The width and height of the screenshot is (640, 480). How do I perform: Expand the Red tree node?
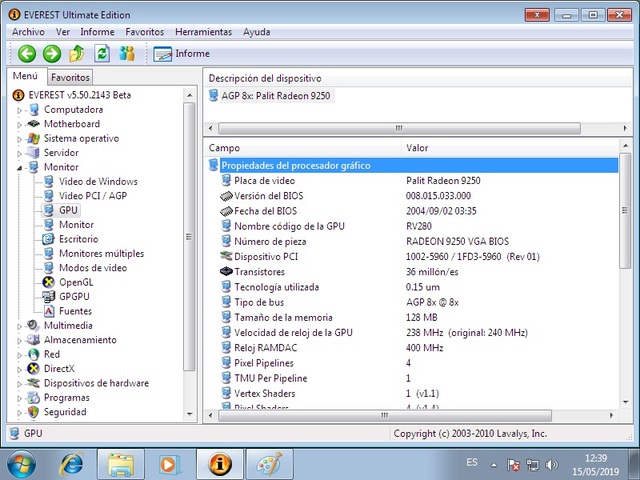click(x=19, y=355)
